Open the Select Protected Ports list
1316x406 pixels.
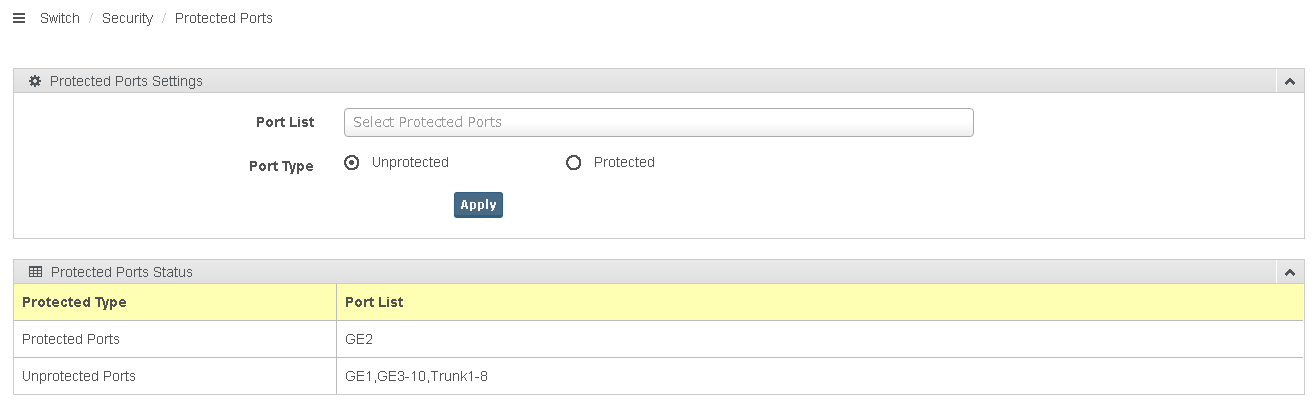[x=658, y=122]
